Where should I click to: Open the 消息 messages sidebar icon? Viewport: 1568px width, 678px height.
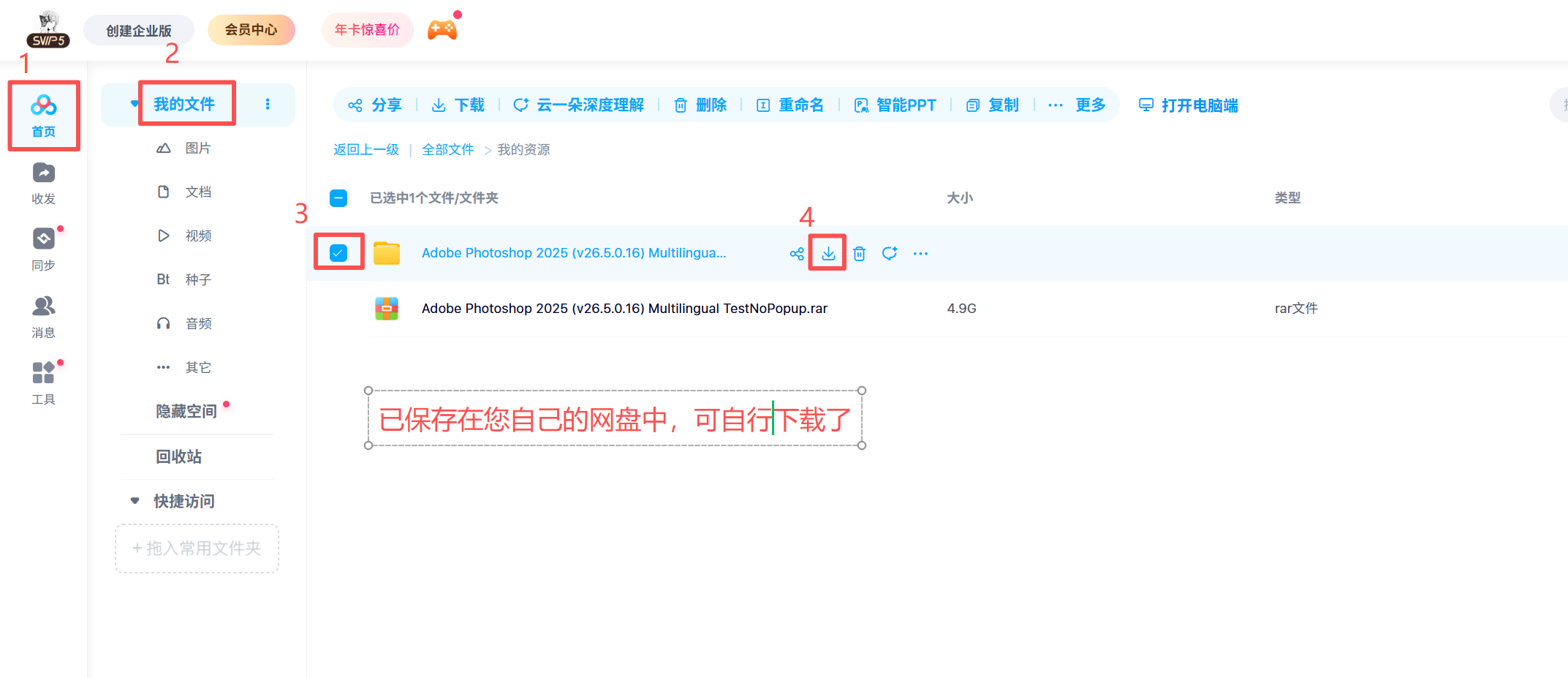(x=43, y=317)
